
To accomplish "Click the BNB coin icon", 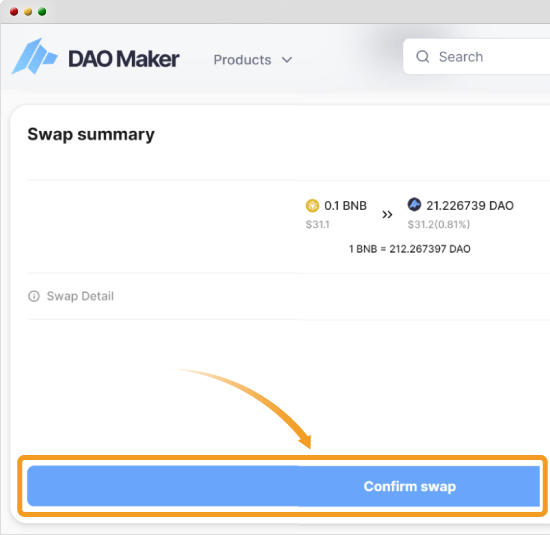I will click(x=312, y=206).
